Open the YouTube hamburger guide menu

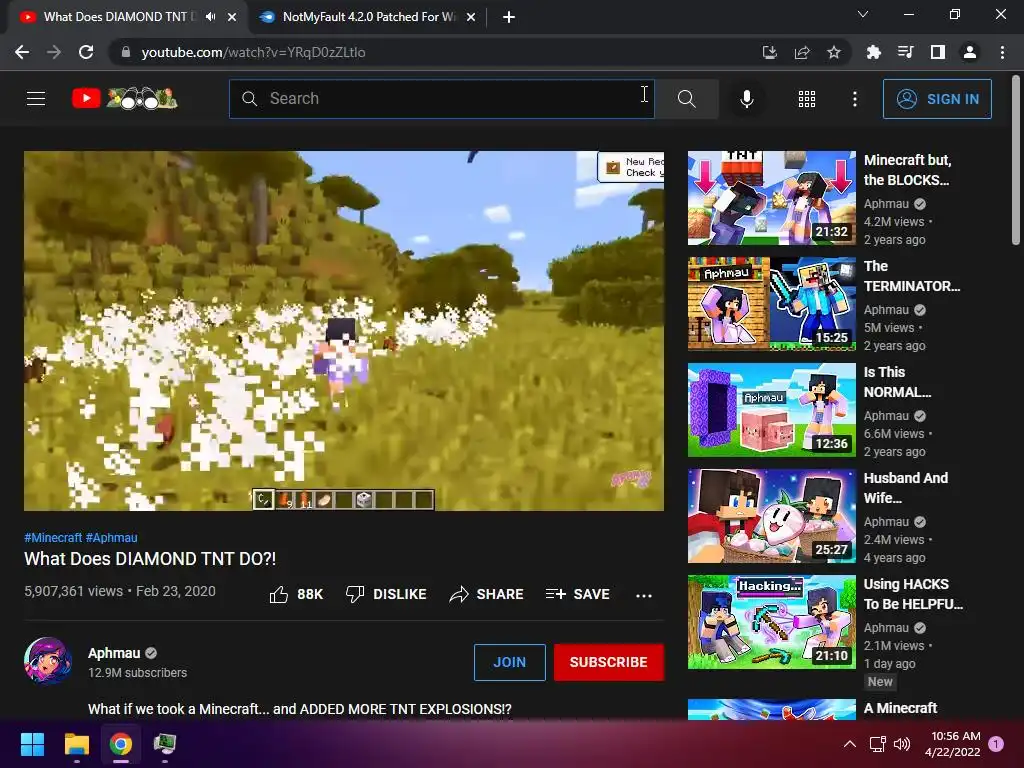point(36,99)
